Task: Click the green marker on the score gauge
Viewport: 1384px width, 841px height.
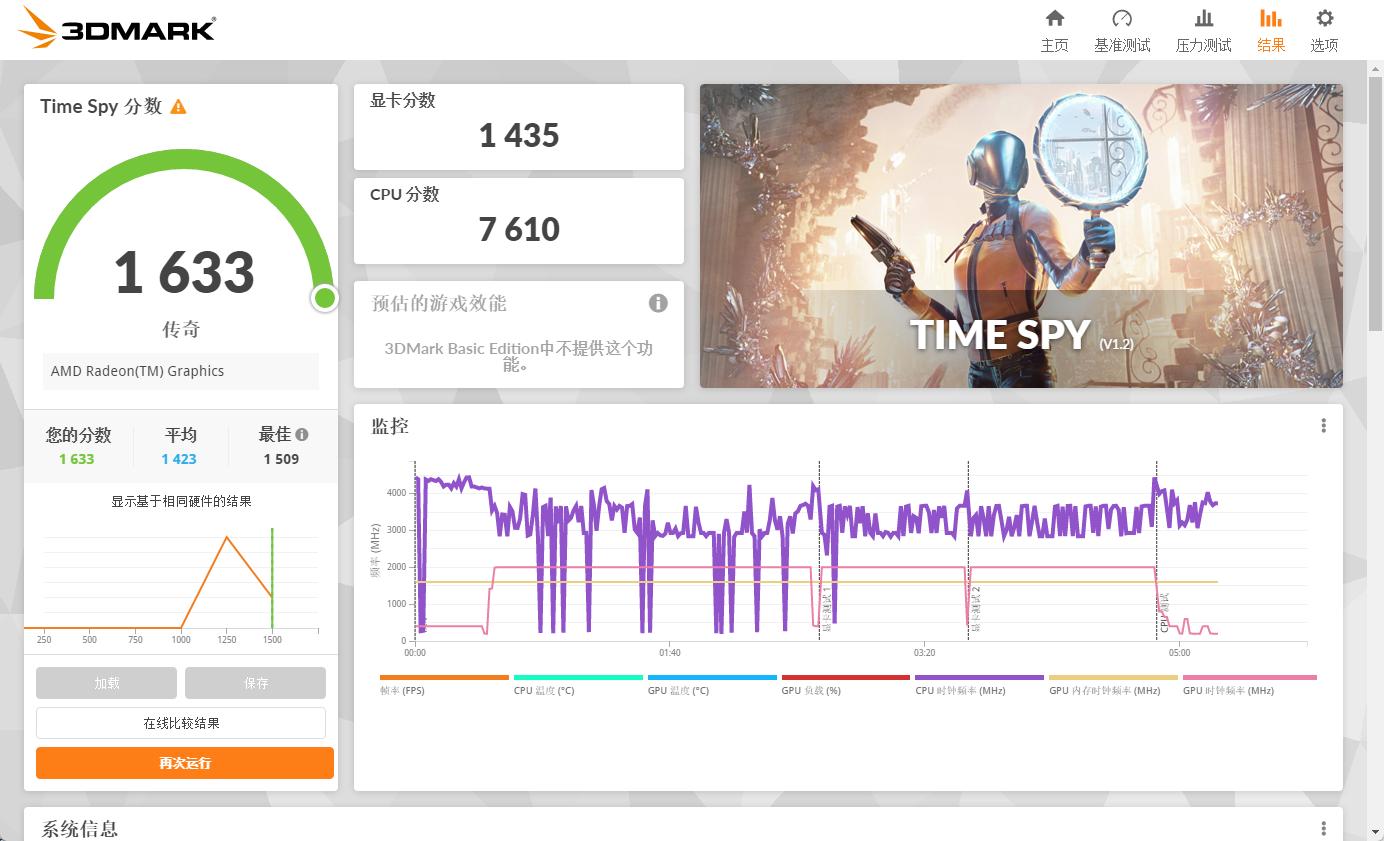Action: (x=324, y=296)
